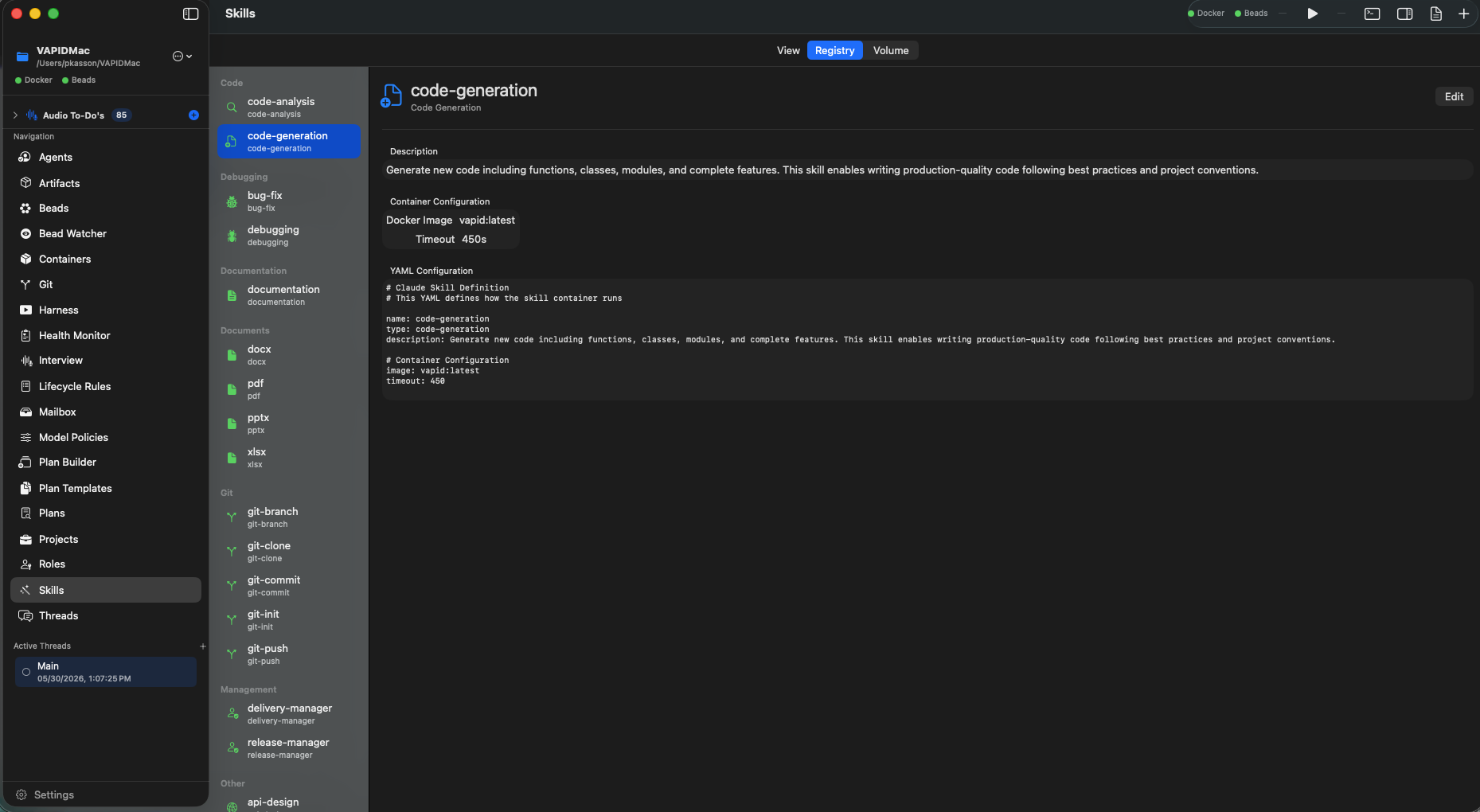Select the code-analysis skill
The image size is (1480, 812).
[289, 107]
